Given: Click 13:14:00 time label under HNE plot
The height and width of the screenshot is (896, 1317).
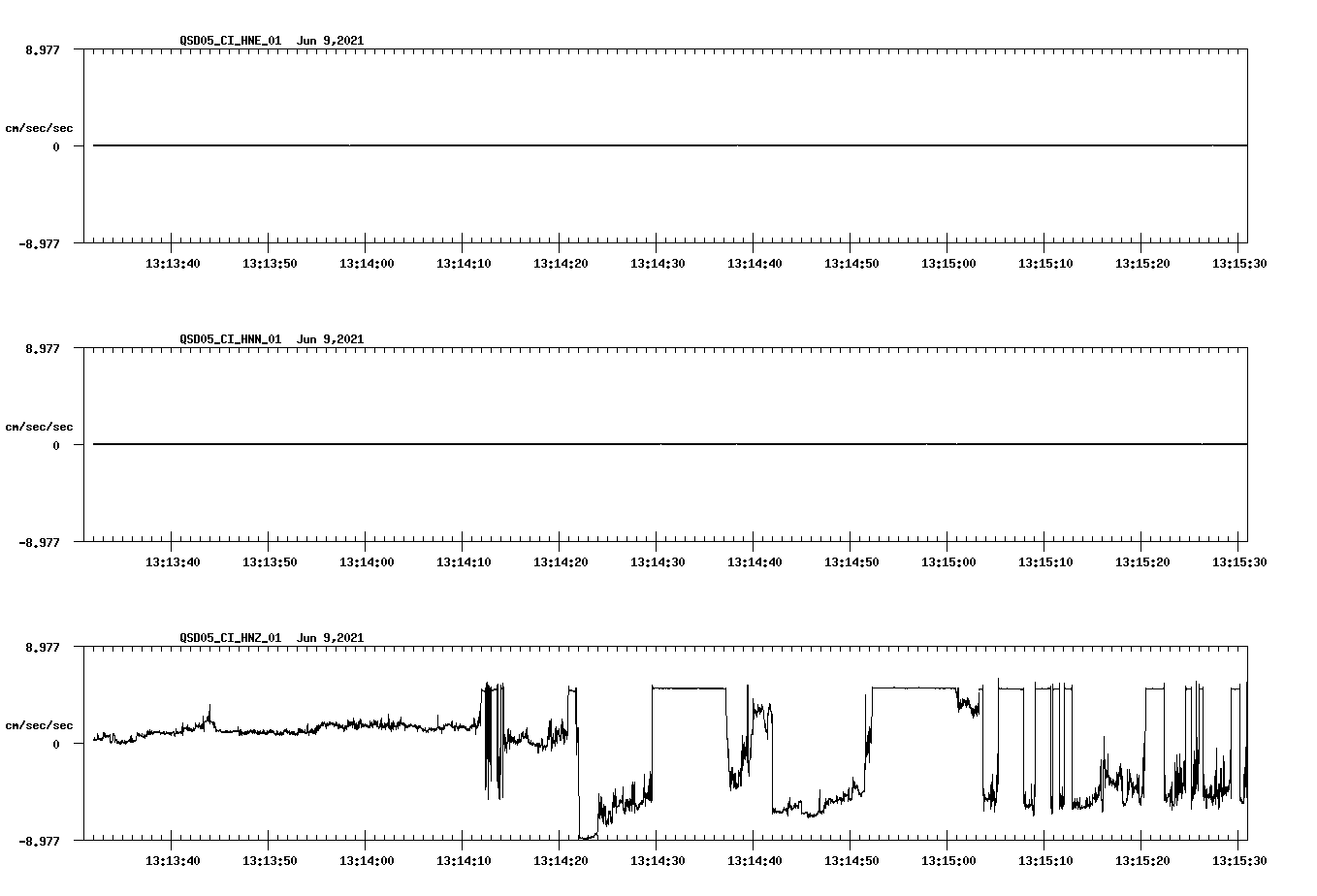Looking at the screenshot, I should click(x=367, y=264).
